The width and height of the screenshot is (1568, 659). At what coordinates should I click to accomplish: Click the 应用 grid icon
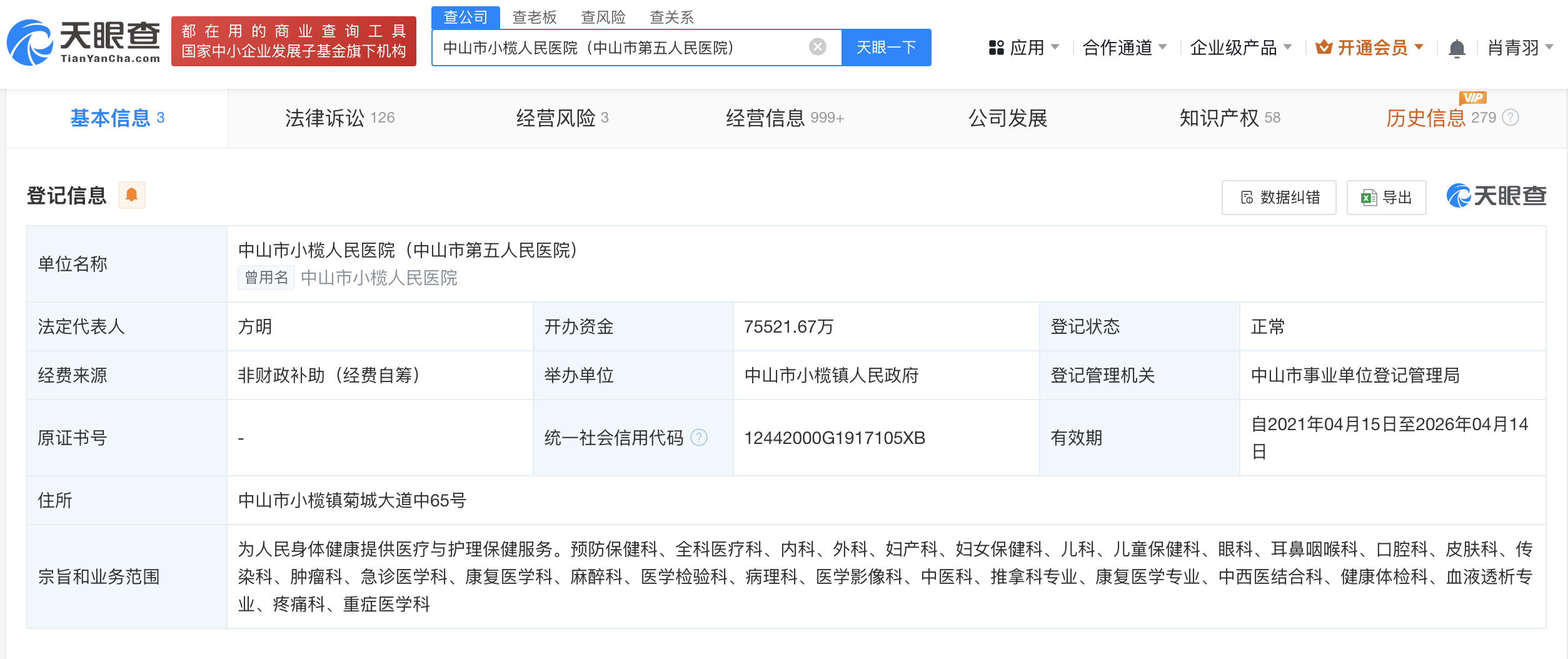[x=996, y=48]
